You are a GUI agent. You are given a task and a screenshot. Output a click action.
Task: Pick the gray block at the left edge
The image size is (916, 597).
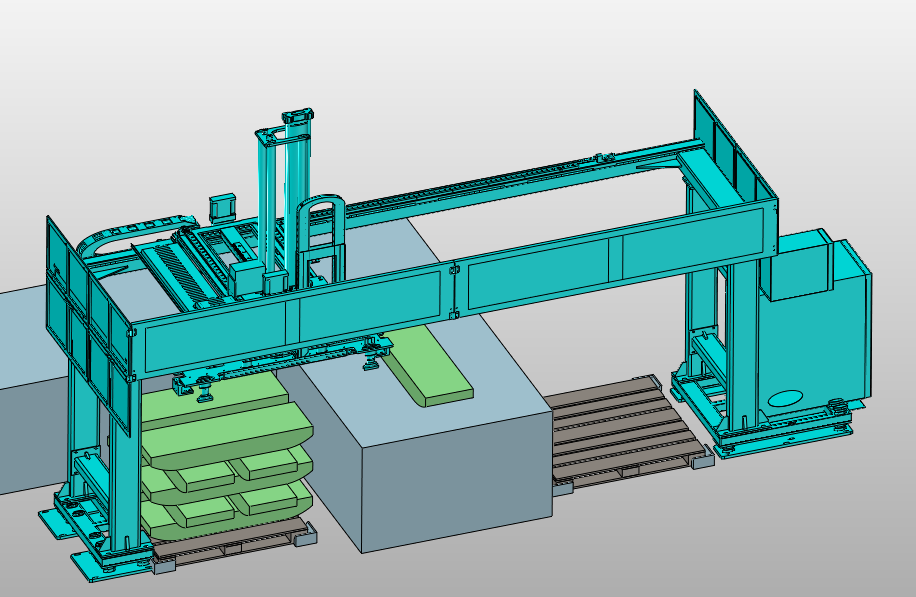pos(32,388)
